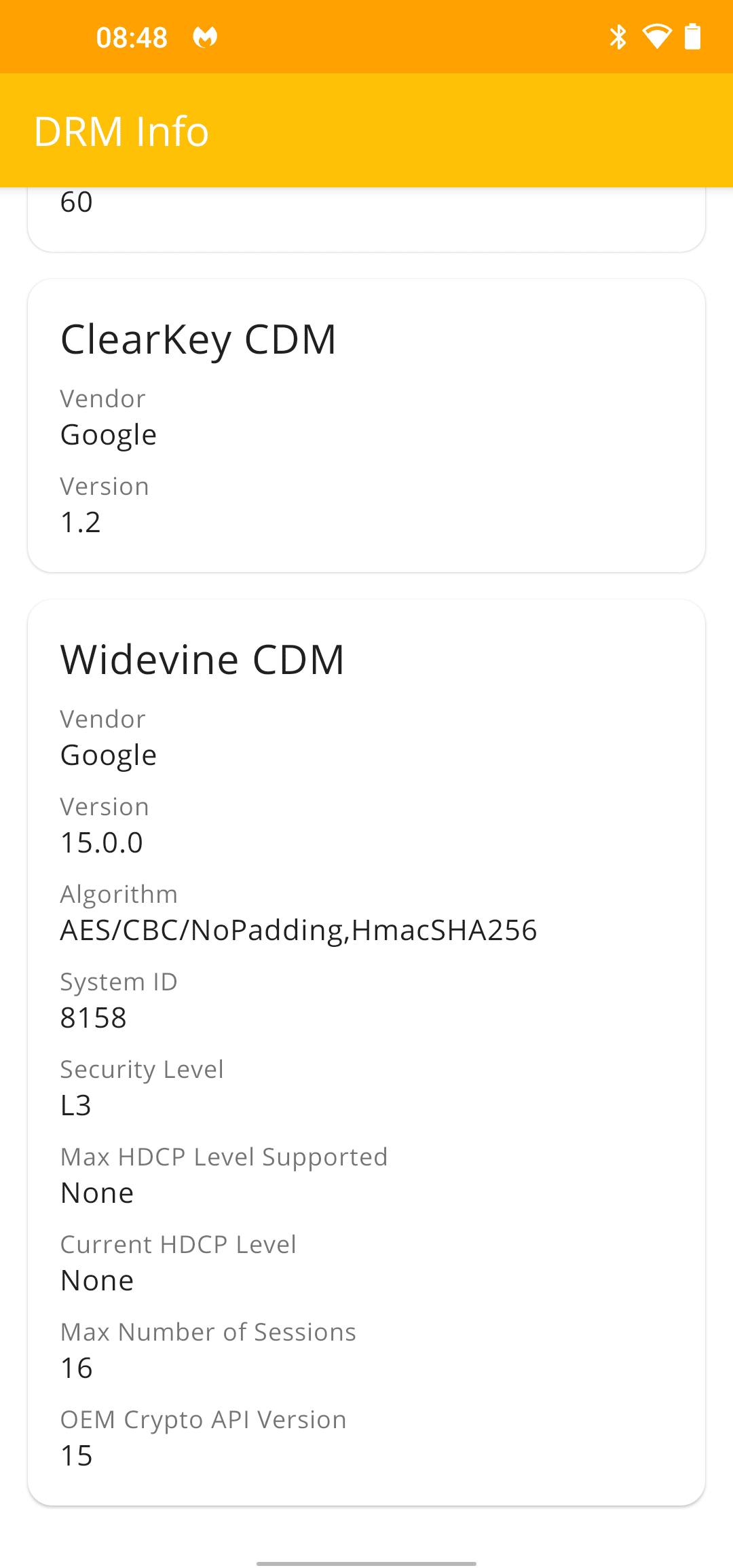
Task: Tap the battery status icon
Action: 692,37
